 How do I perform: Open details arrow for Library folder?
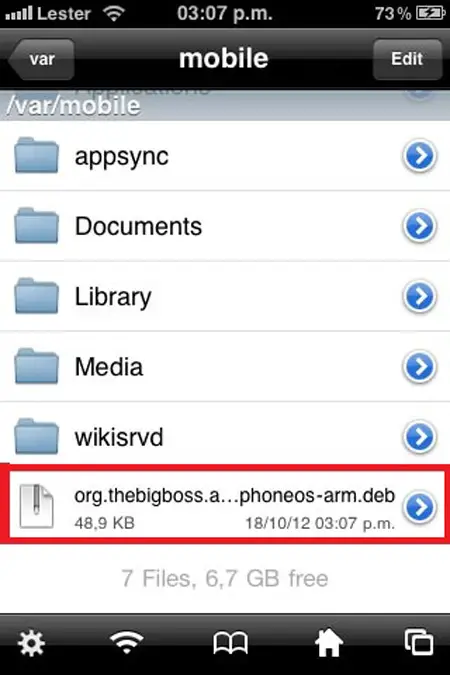[419, 296]
